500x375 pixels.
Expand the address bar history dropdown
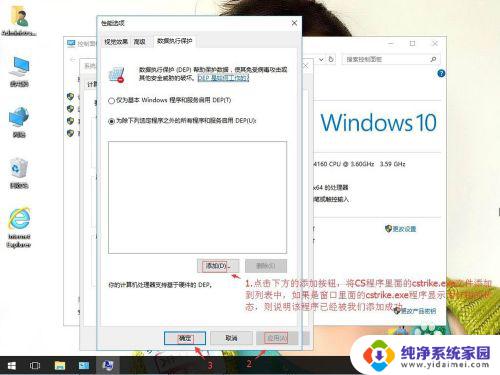[x=321, y=59]
